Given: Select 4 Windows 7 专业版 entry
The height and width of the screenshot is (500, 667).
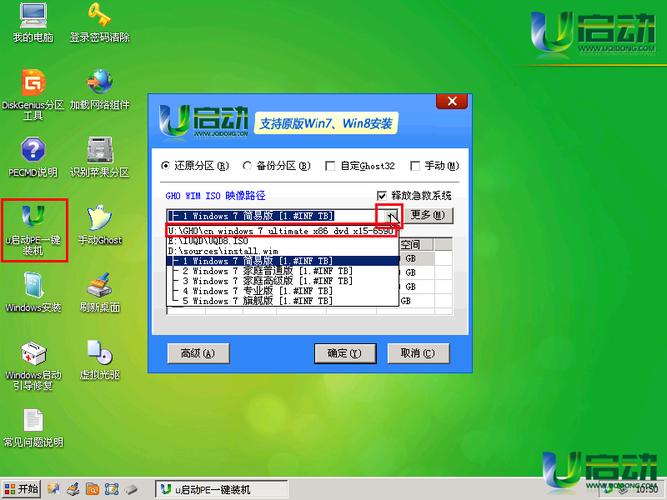Looking at the screenshot, I should (x=282, y=291).
